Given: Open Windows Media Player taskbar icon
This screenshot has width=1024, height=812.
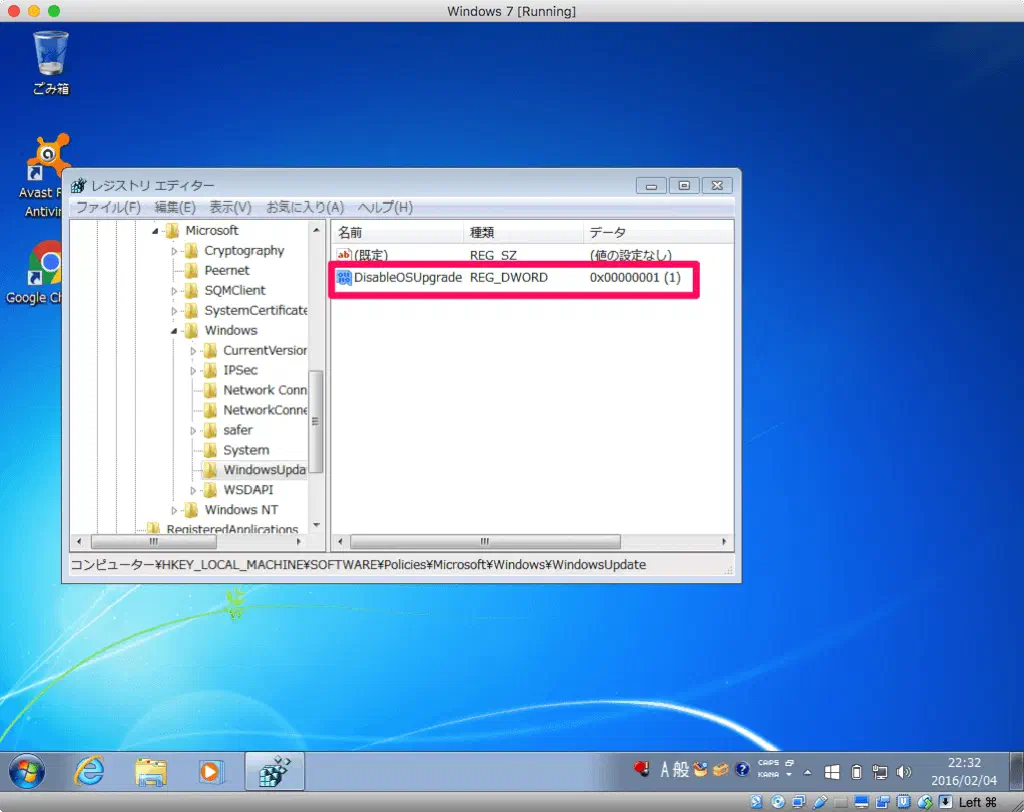Looking at the screenshot, I should (211, 771).
